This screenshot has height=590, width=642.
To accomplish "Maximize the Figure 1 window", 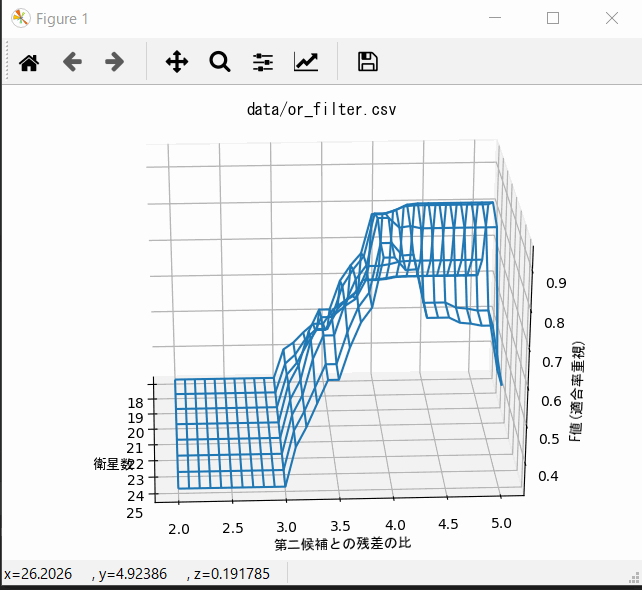I will click(x=553, y=18).
